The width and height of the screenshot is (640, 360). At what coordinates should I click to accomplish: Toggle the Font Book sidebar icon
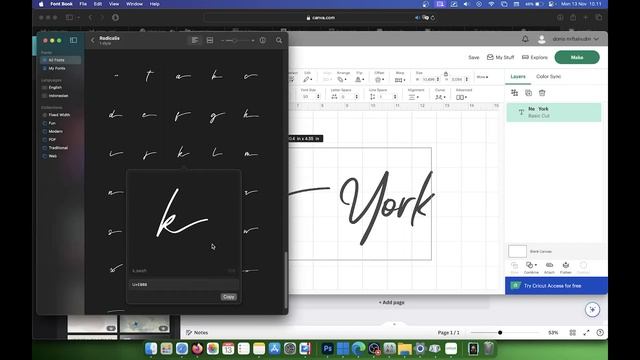73,40
